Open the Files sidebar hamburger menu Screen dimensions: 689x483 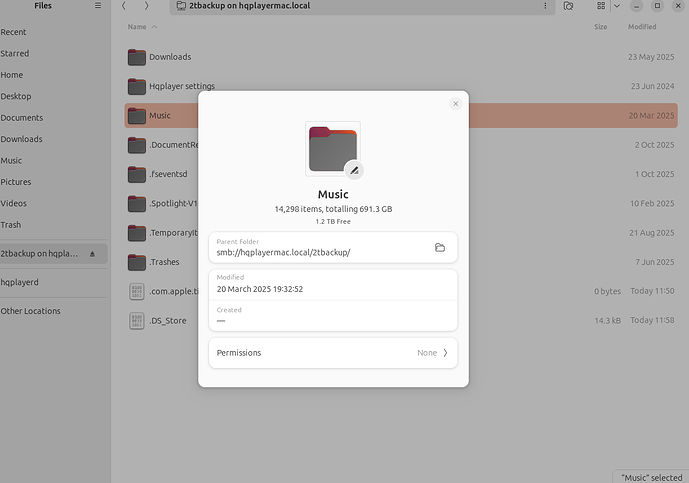tap(98, 6)
